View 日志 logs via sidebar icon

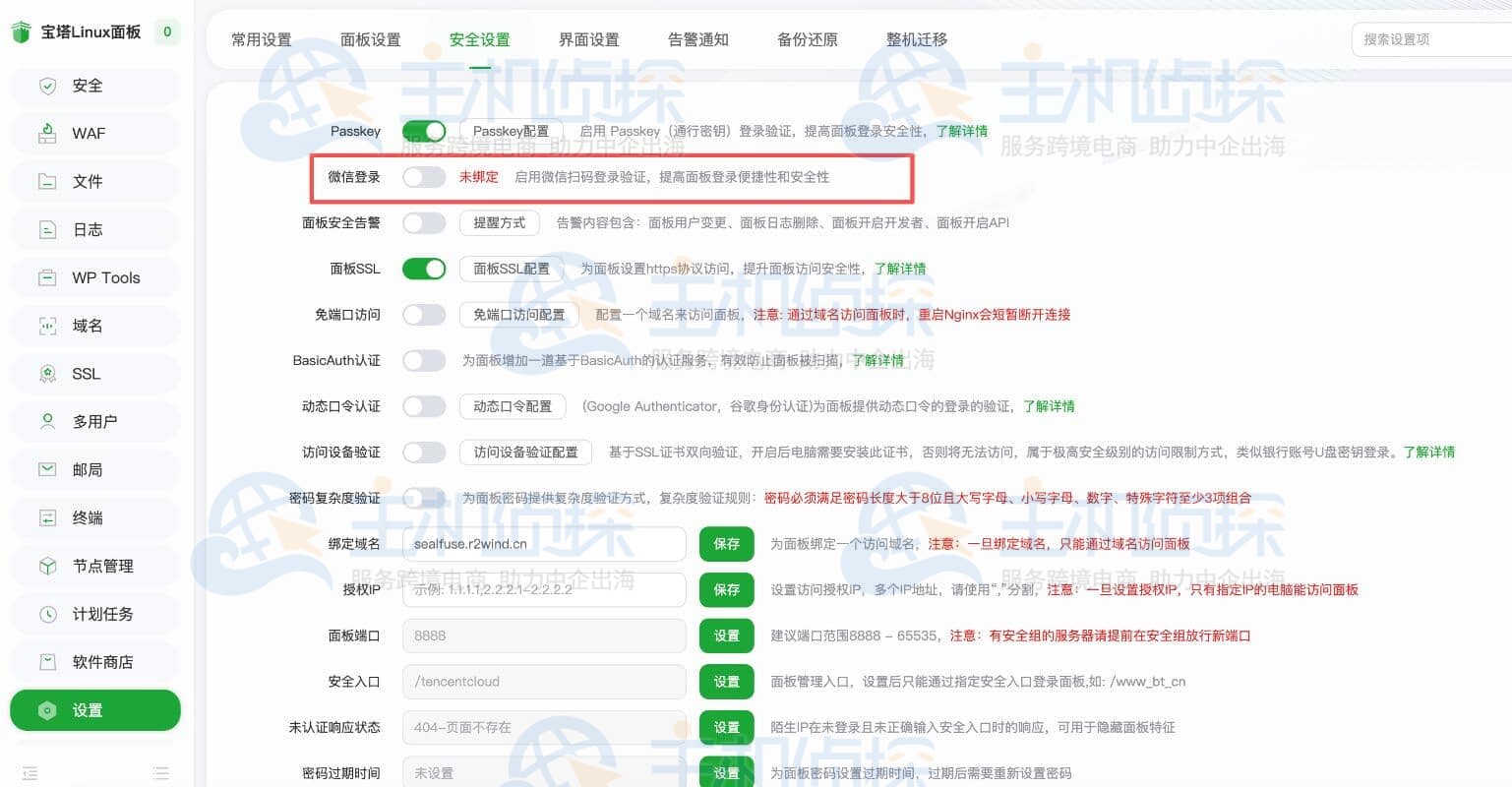click(x=86, y=229)
